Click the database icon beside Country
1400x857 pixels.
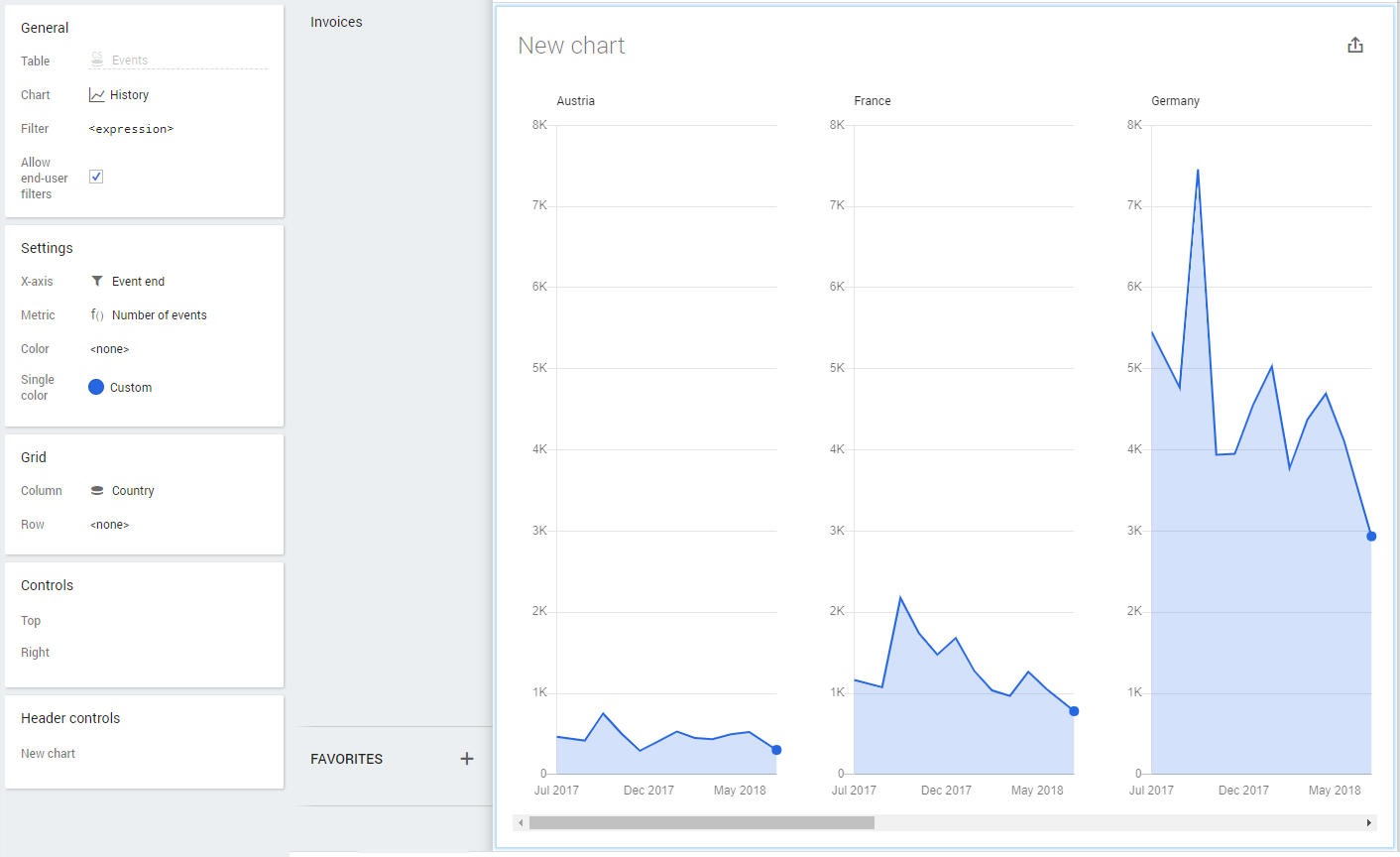tap(97, 491)
